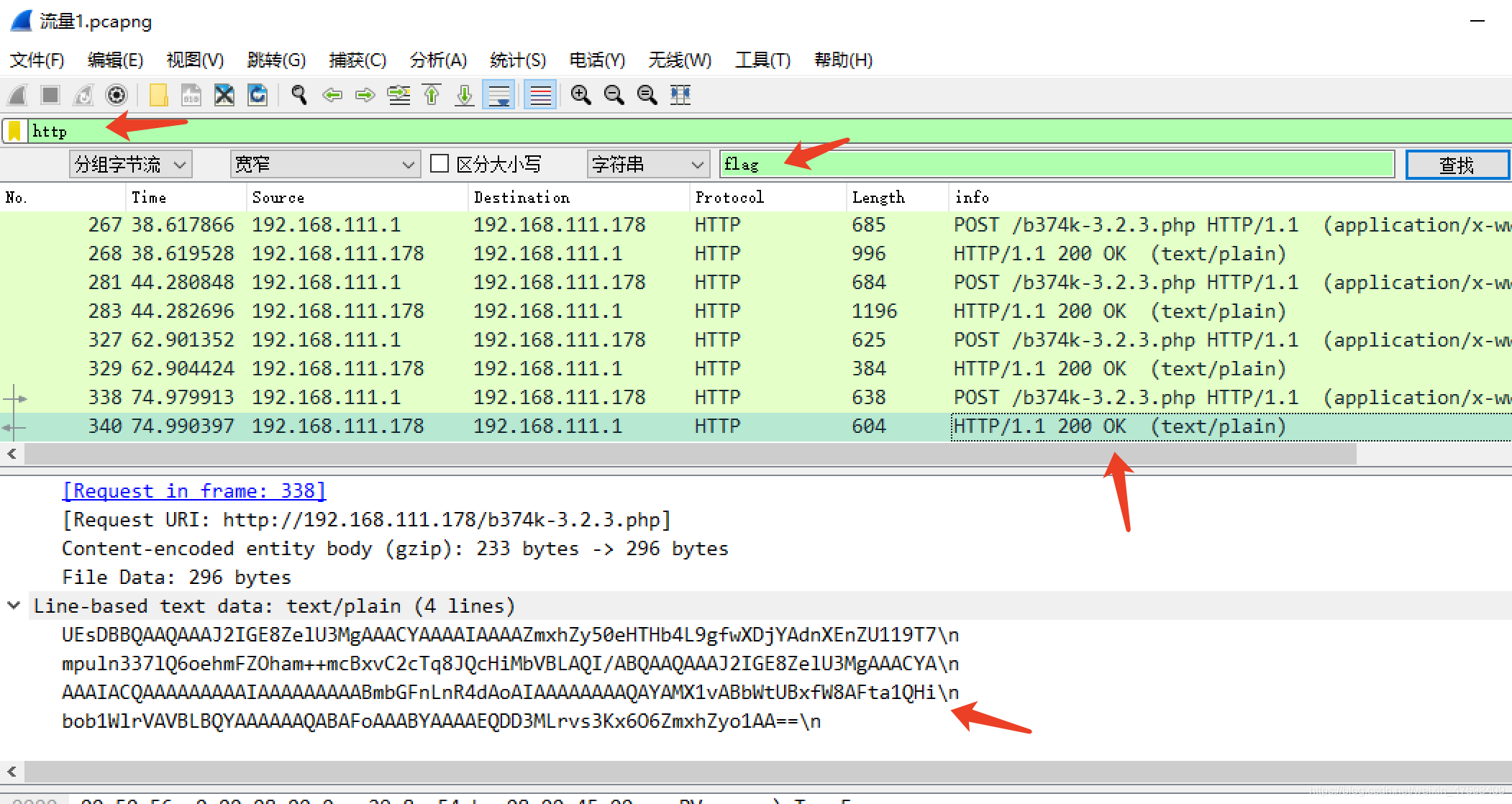The width and height of the screenshot is (1512, 804).
Task: Go back to previous packet arrow
Action: click(x=332, y=95)
